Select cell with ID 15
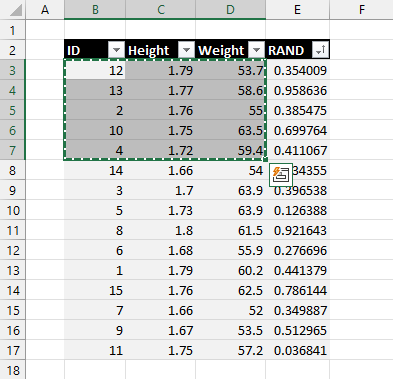This screenshot has width=393, height=379. tap(95, 290)
